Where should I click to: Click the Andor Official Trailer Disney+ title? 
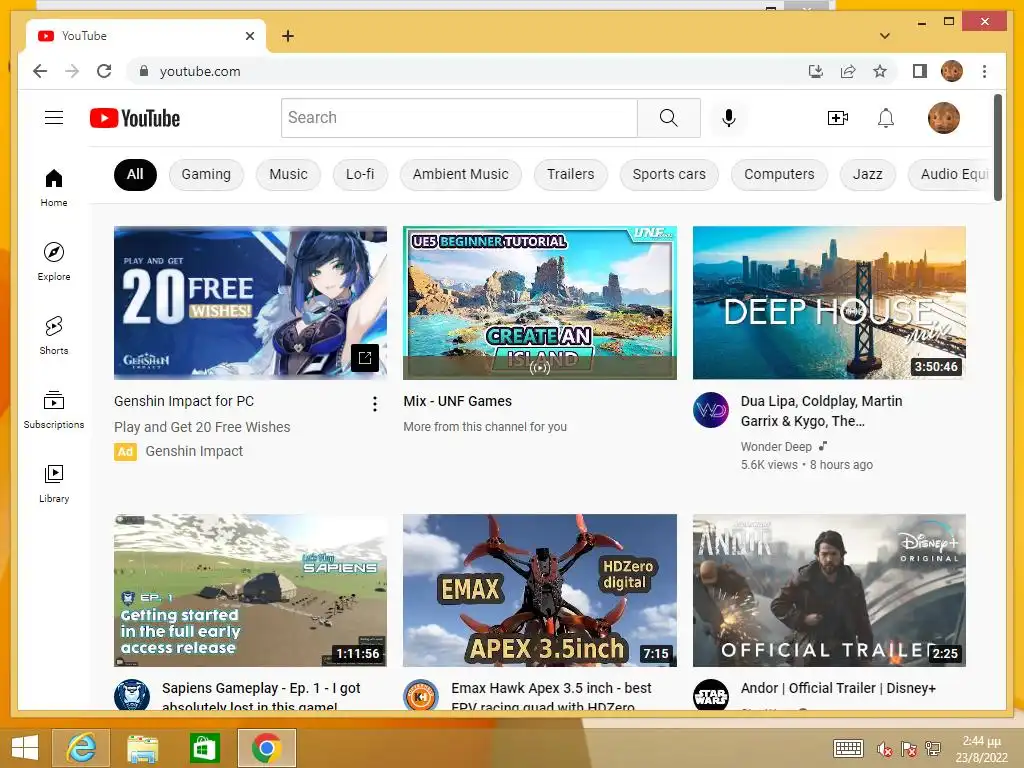(x=838, y=688)
